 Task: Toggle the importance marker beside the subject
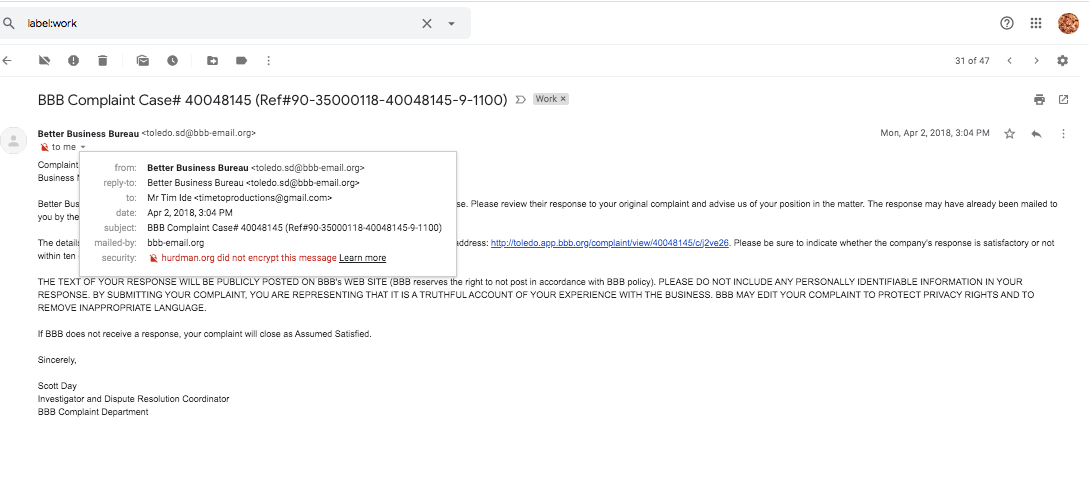(x=519, y=100)
